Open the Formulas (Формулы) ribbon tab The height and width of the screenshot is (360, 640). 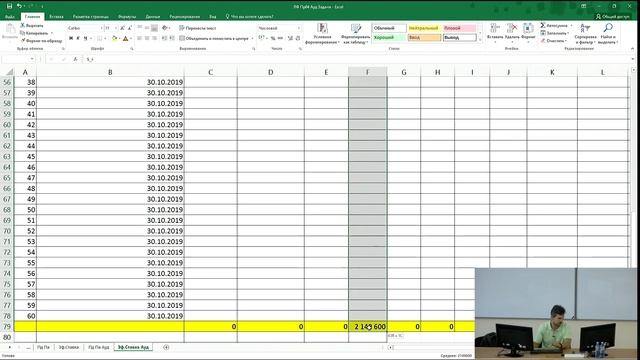coord(127,17)
